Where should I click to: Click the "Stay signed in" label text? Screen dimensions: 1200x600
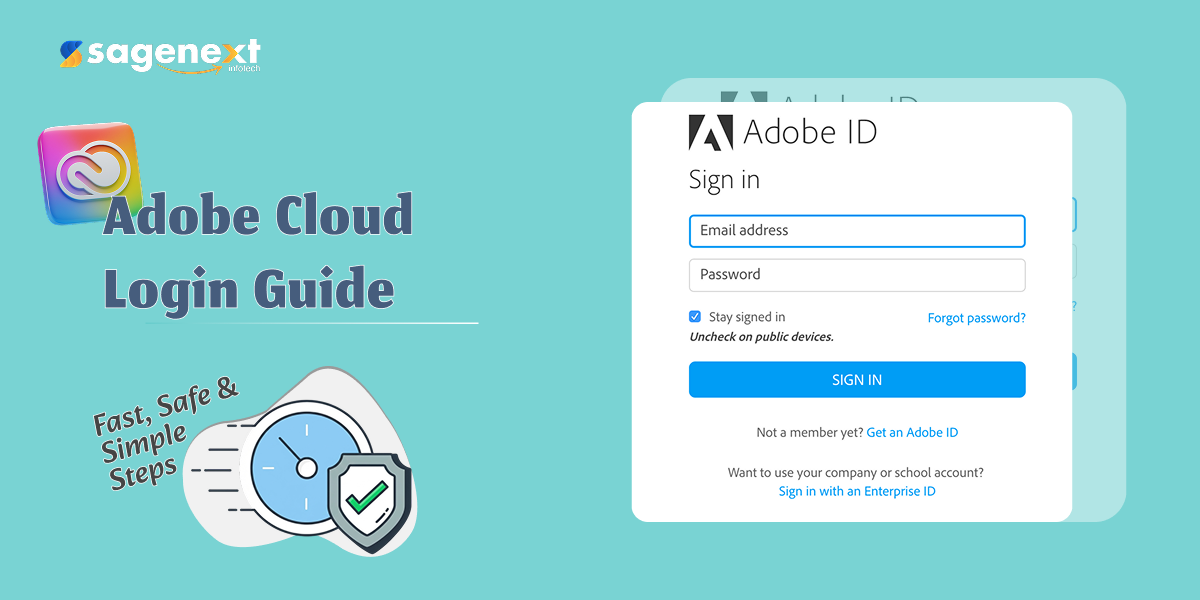tap(747, 317)
